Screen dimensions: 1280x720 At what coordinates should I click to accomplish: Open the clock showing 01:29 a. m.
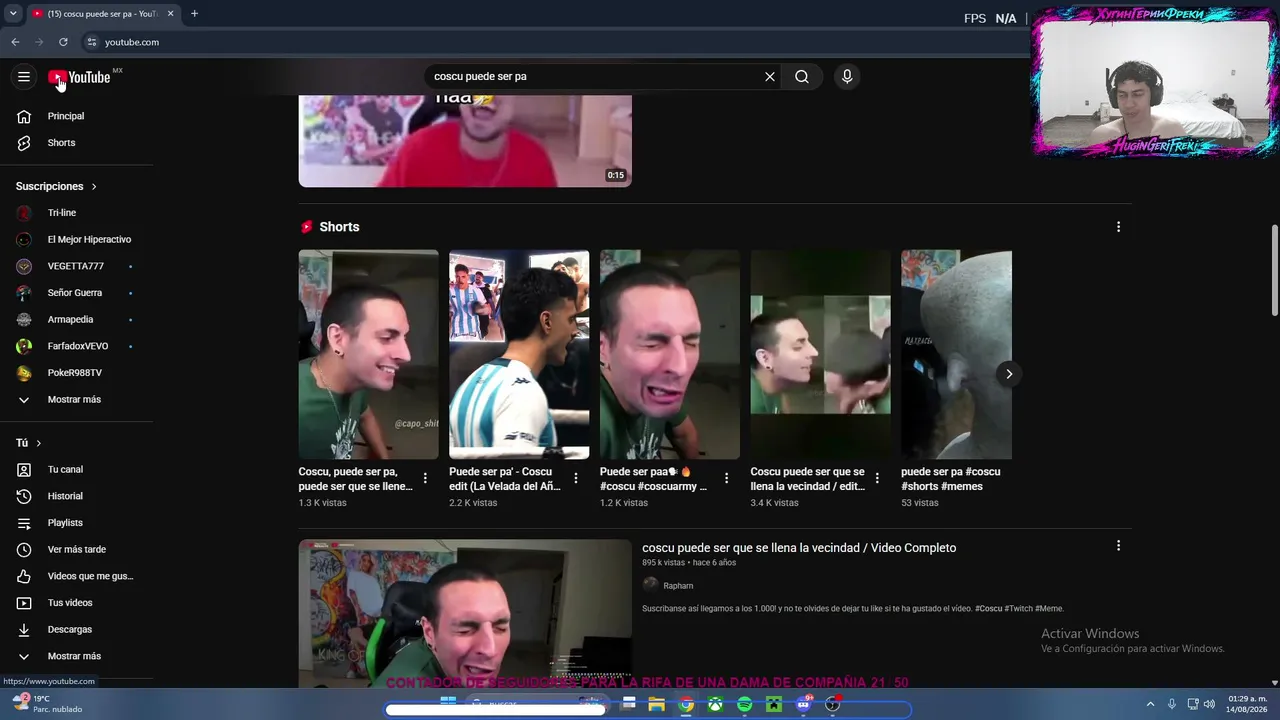tap(1248, 704)
